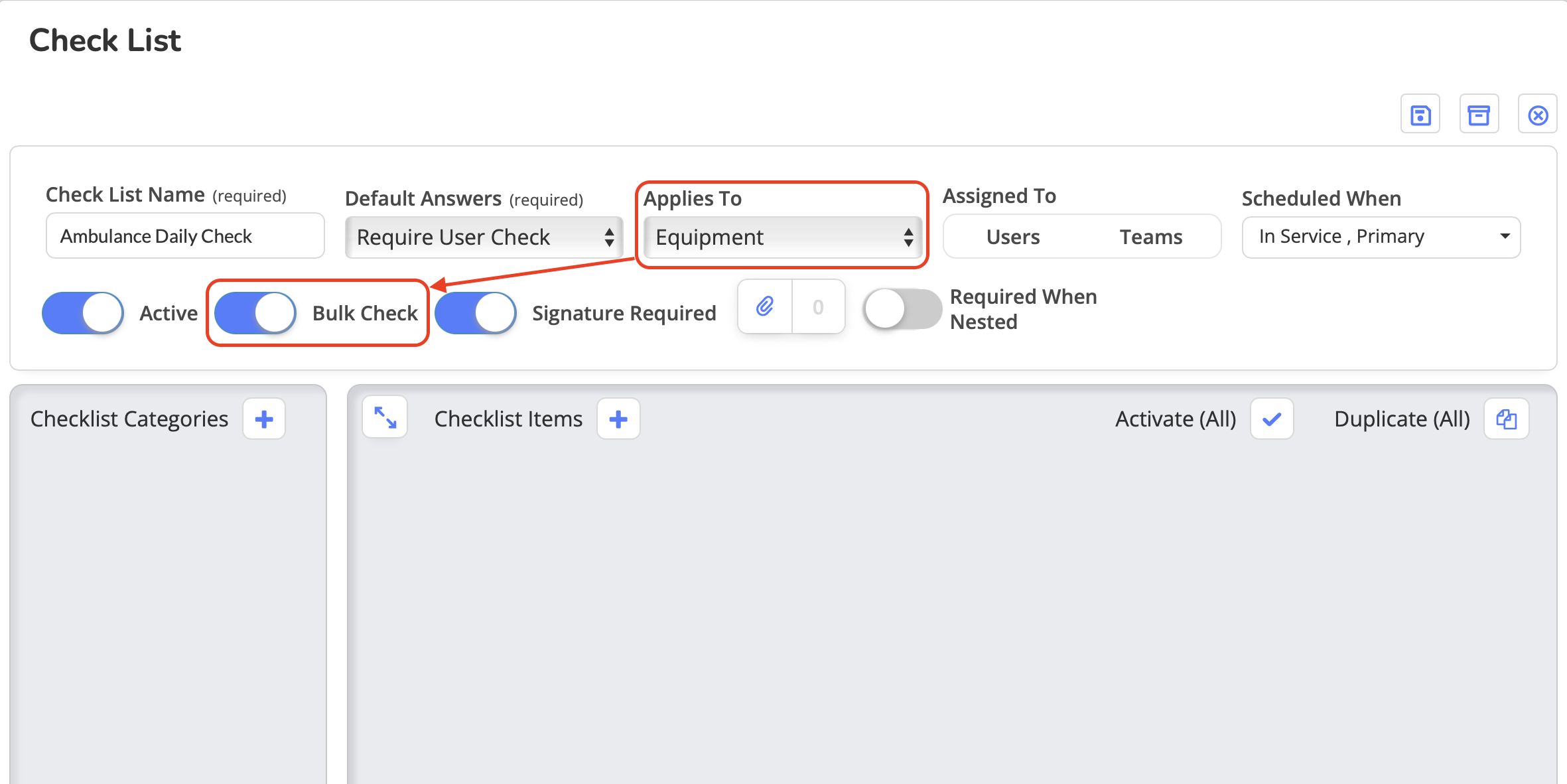Click the Activate (All) checkmark icon
The height and width of the screenshot is (784, 1567).
tap(1272, 419)
